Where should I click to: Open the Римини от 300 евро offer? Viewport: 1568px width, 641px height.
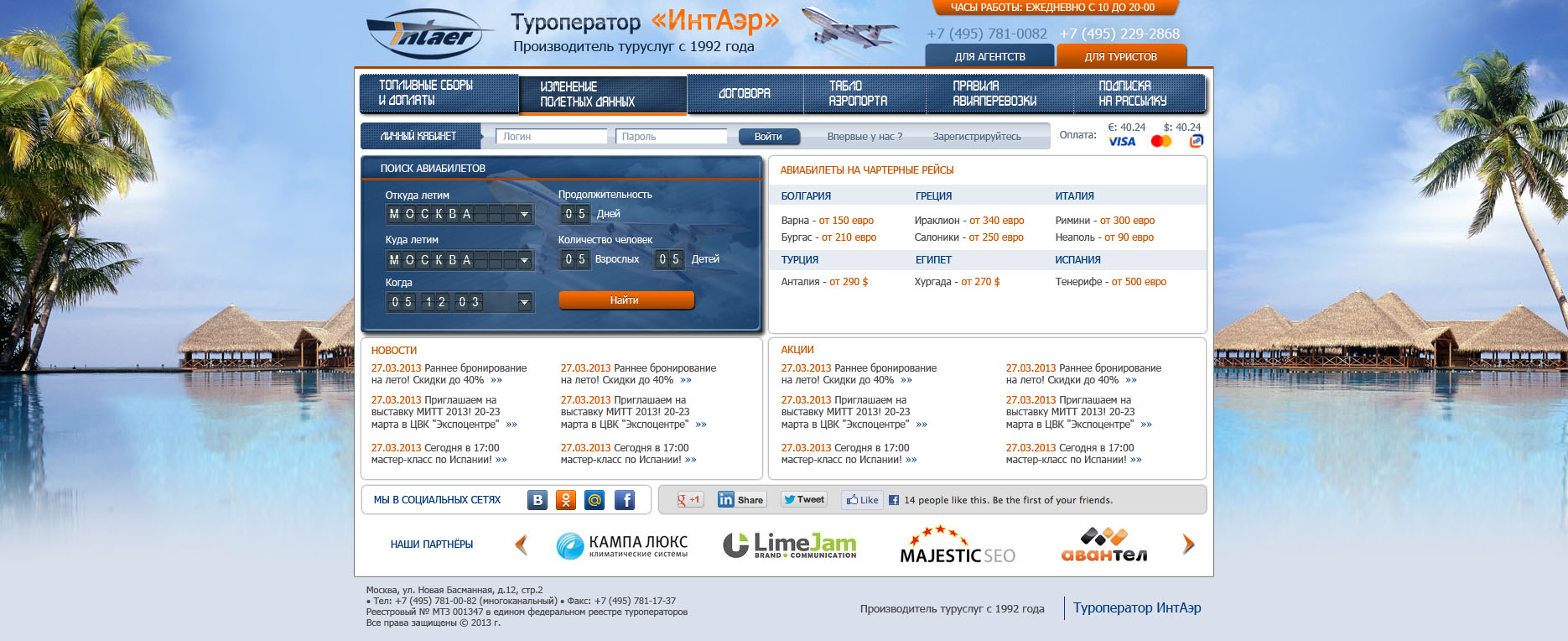pyautogui.click(x=1105, y=221)
